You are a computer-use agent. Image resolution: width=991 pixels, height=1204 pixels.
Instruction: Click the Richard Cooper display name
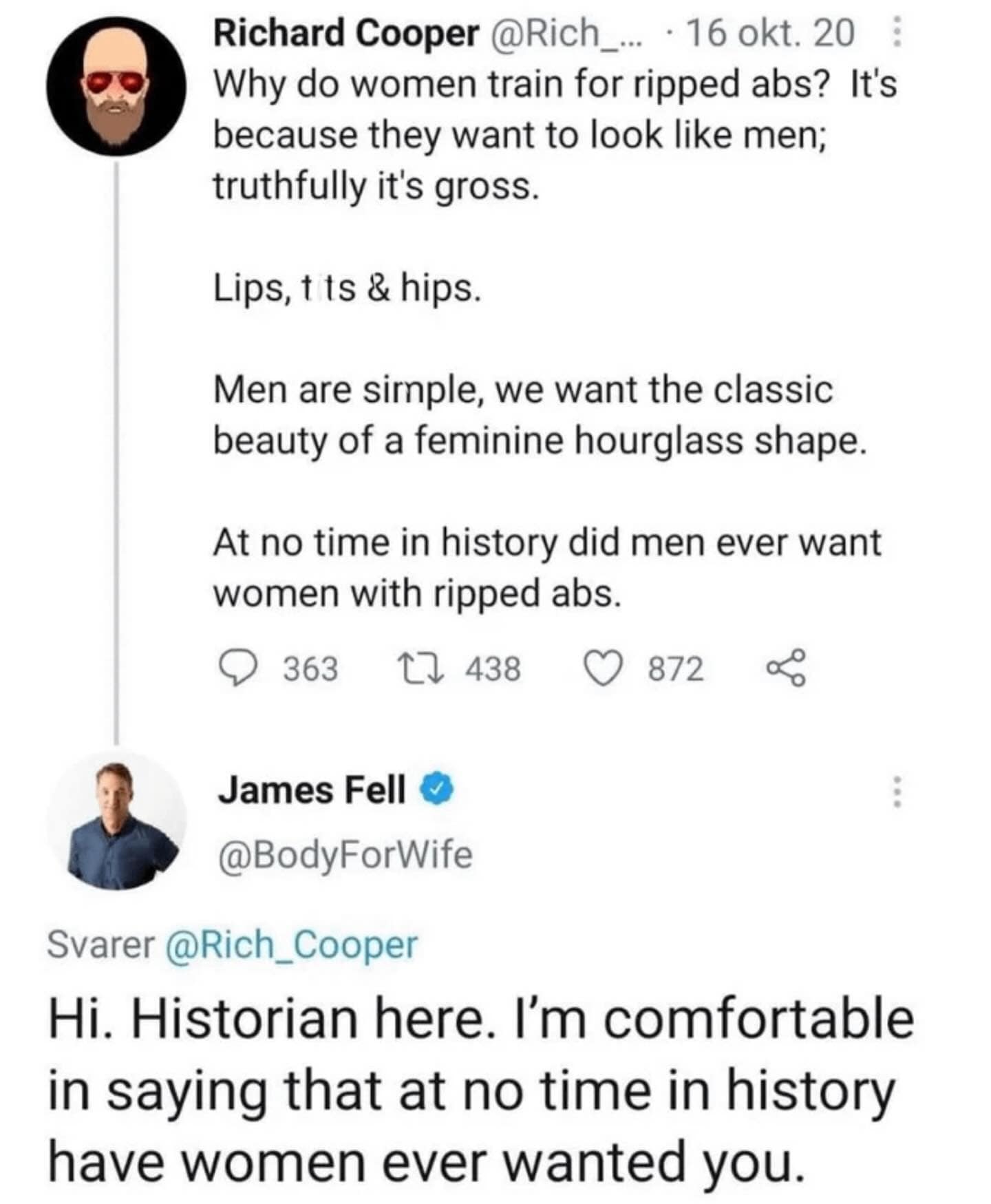pyautogui.click(x=345, y=33)
